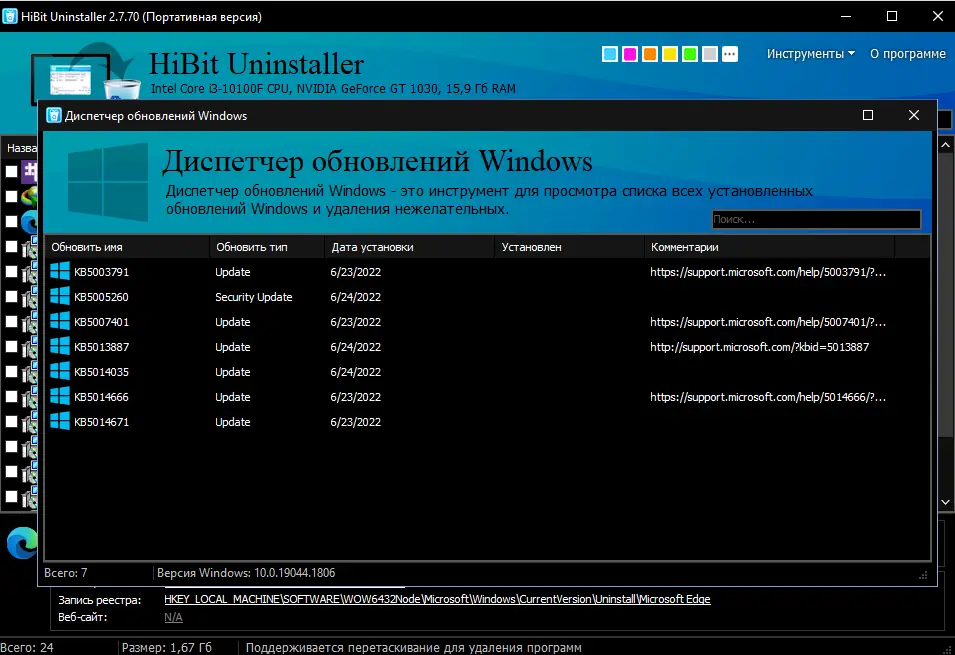The width and height of the screenshot is (955, 655).
Task: Close the update manager dialog
Action: tap(914, 115)
